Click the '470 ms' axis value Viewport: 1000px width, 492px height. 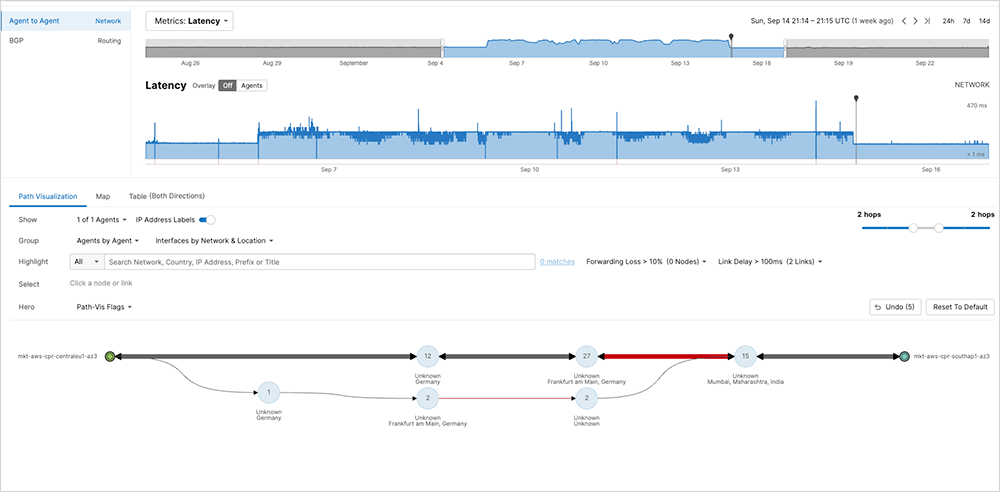coord(976,106)
